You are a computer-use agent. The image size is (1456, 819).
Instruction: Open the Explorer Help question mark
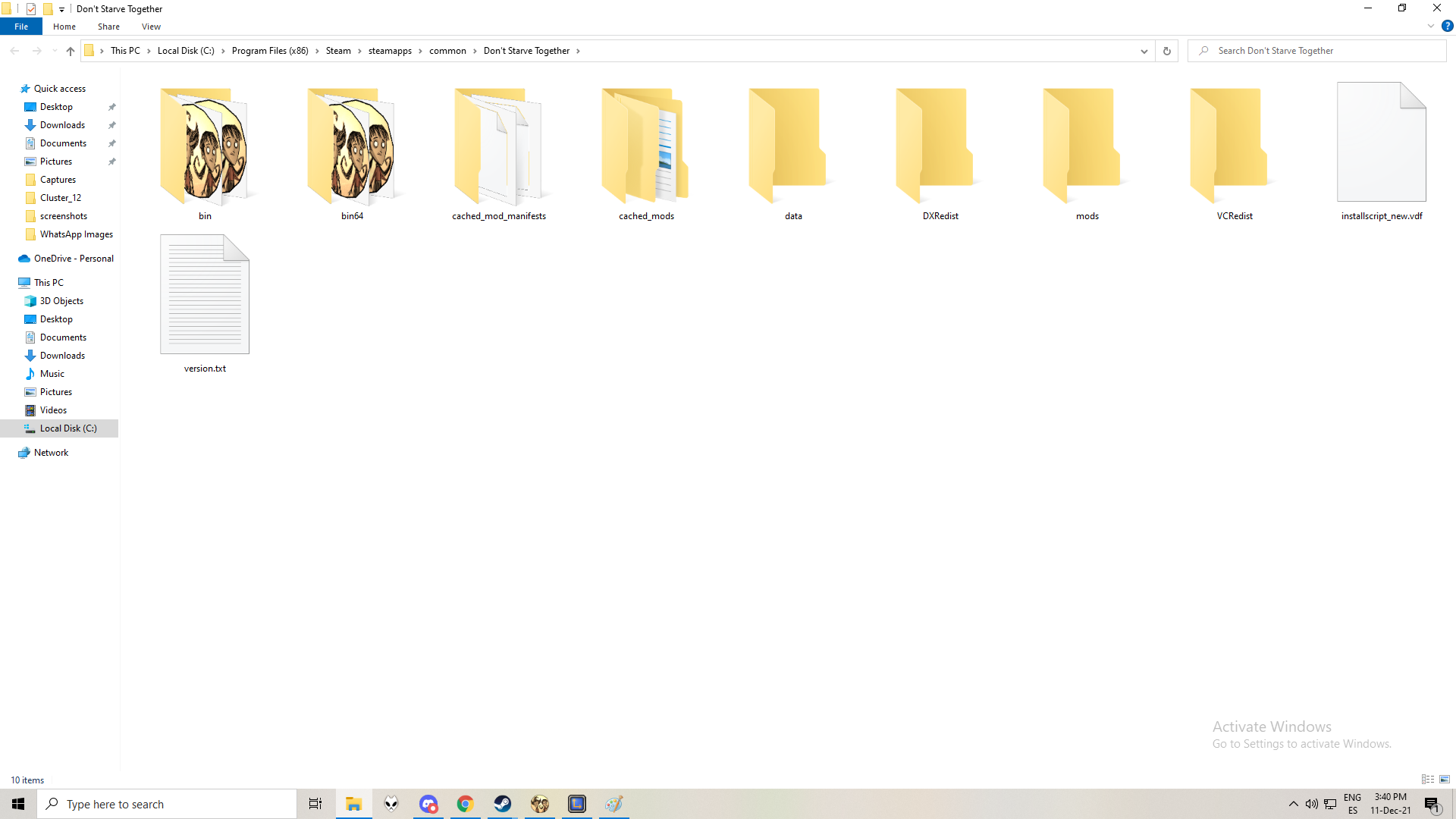pyautogui.click(x=1447, y=26)
